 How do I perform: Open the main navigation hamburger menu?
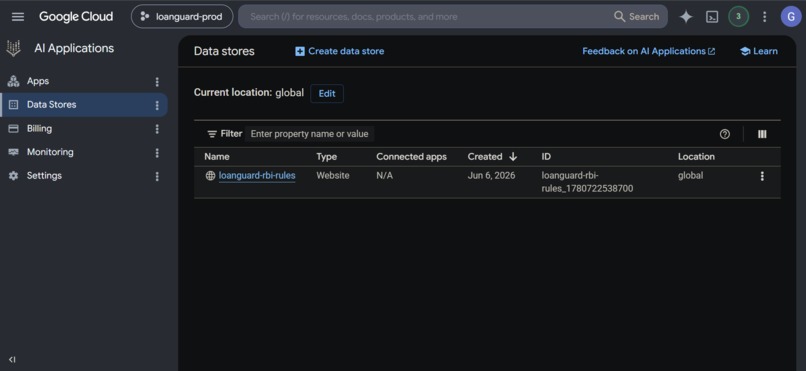(x=17, y=17)
